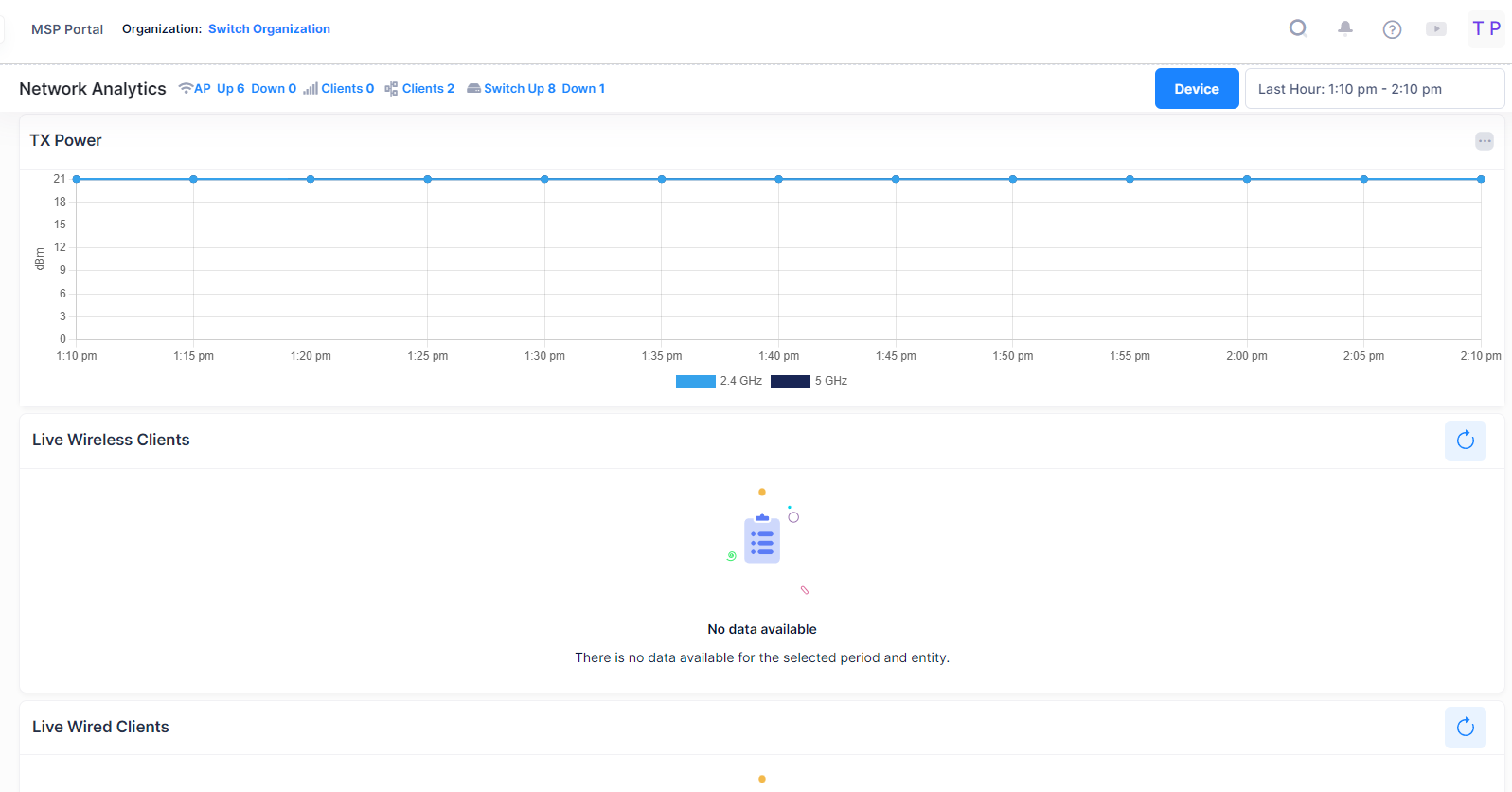Click wireless clients signal bars icon
The image size is (1512, 792).
(311, 89)
